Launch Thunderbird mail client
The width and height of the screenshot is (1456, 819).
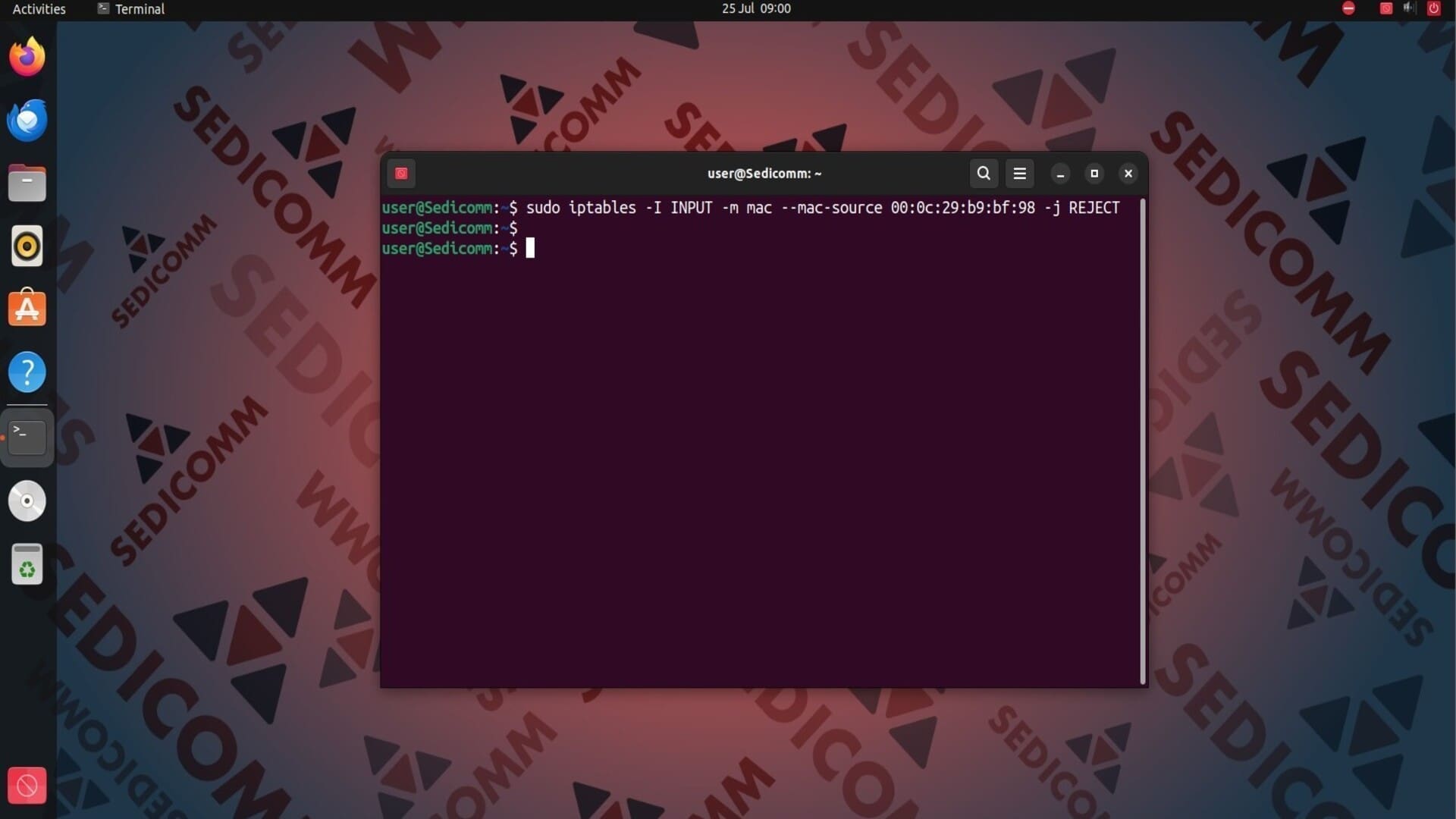click(27, 120)
